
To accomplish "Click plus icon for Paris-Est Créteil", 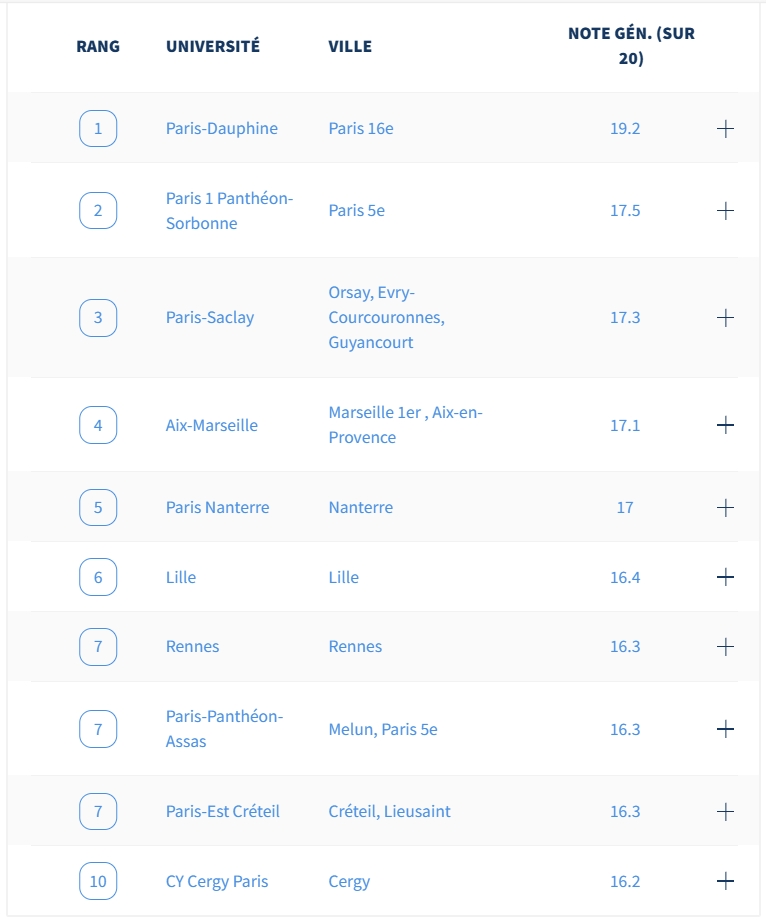I will pos(725,812).
